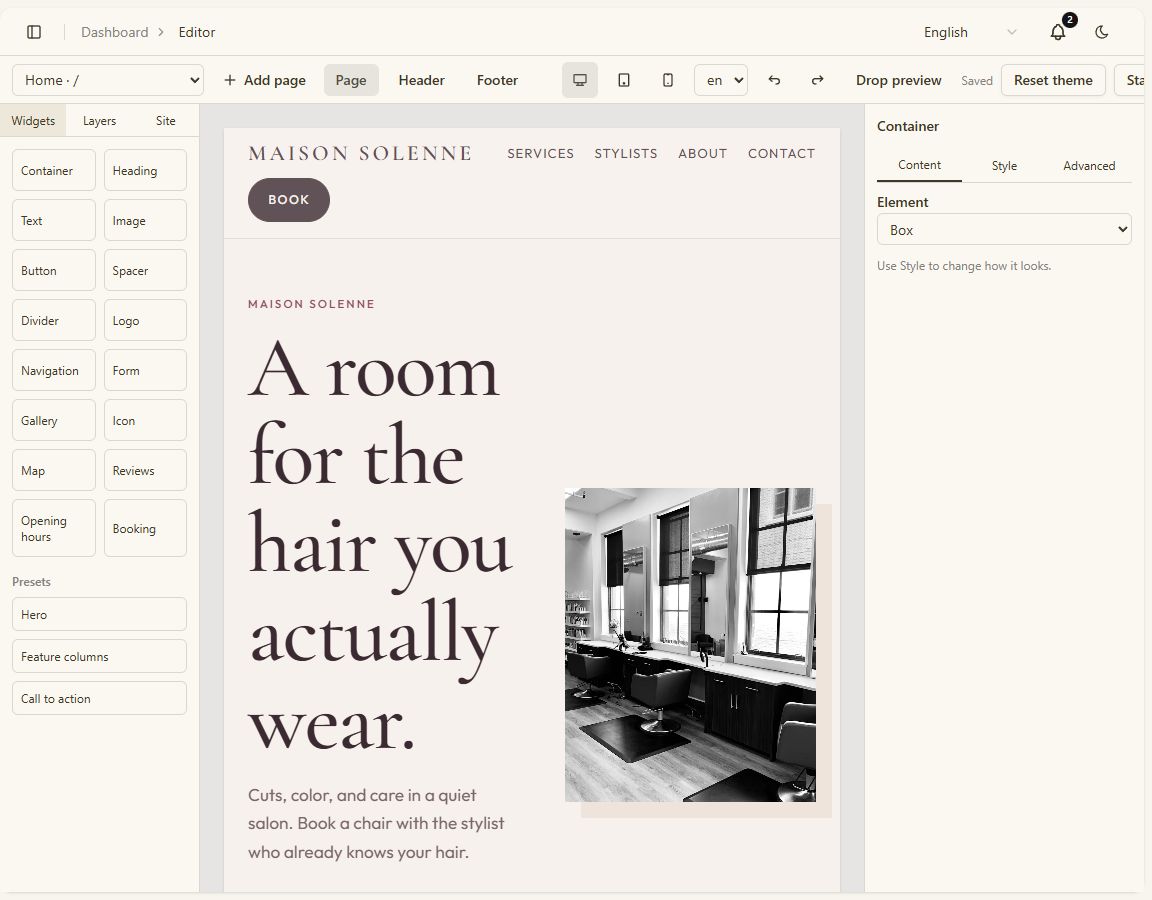The width and height of the screenshot is (1152, 900).
Task: Open the Site tab
Action: [165, 120]
